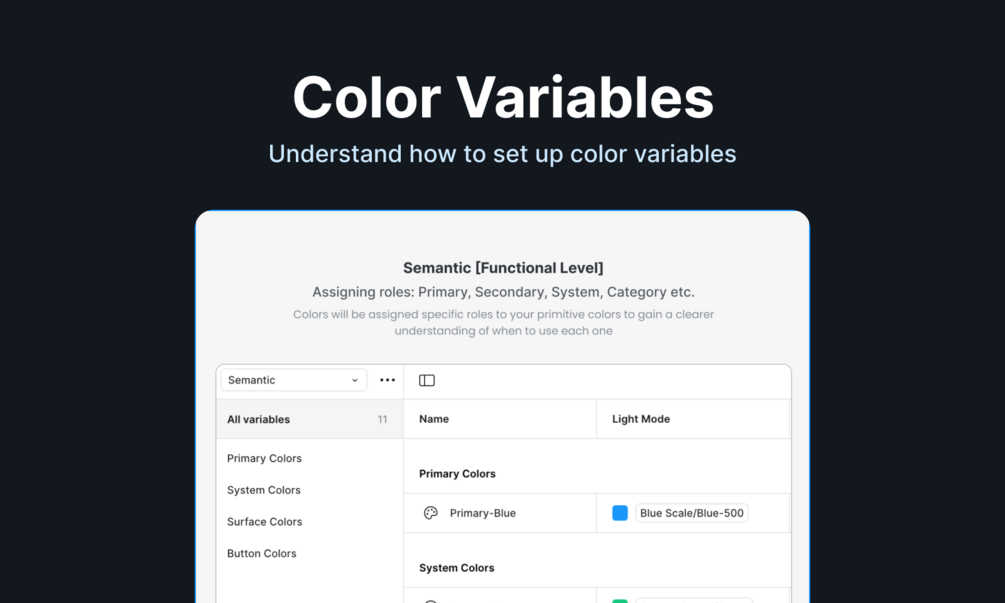
Task: Open the three-dot more options menu
Action: click(x=387, y=380)
